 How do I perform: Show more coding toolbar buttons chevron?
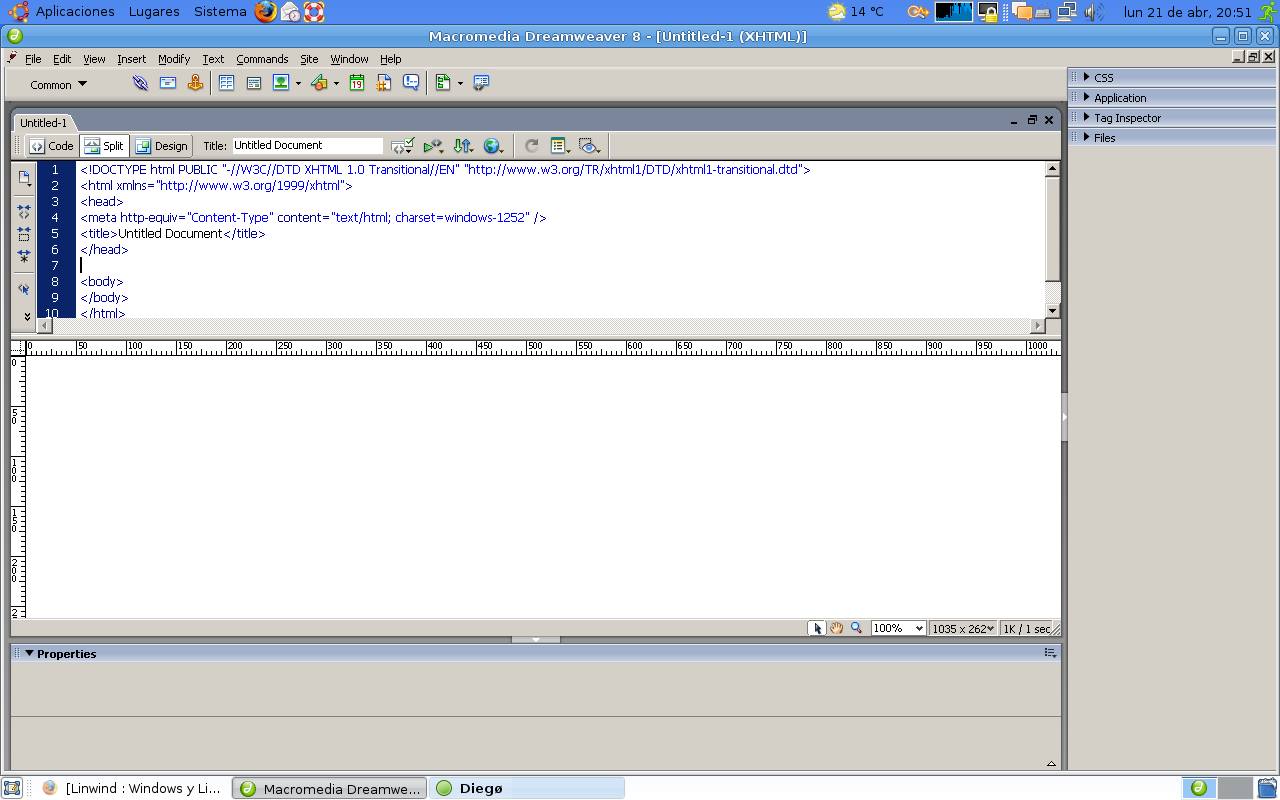coord(27,316)
